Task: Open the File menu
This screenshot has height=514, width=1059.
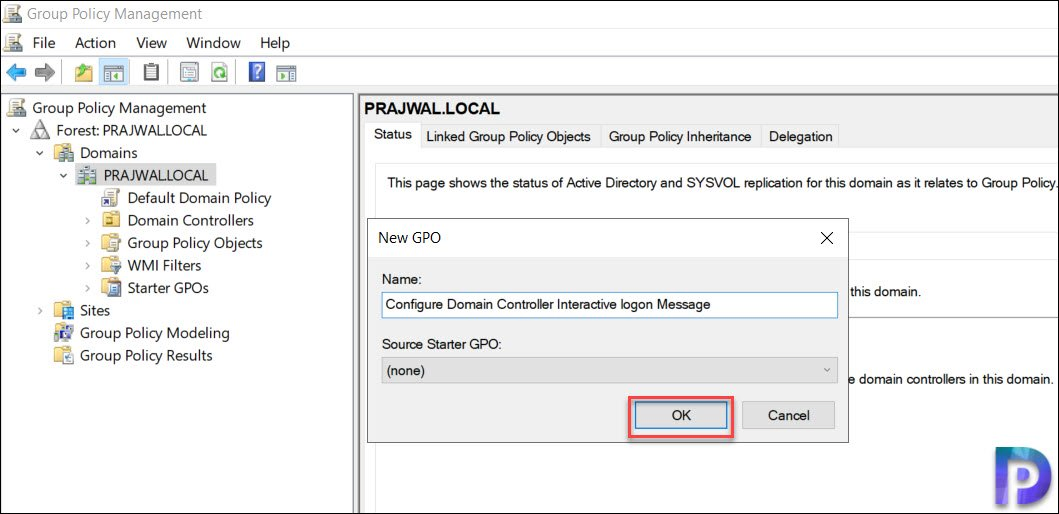Action: click(x=44, y=43)
